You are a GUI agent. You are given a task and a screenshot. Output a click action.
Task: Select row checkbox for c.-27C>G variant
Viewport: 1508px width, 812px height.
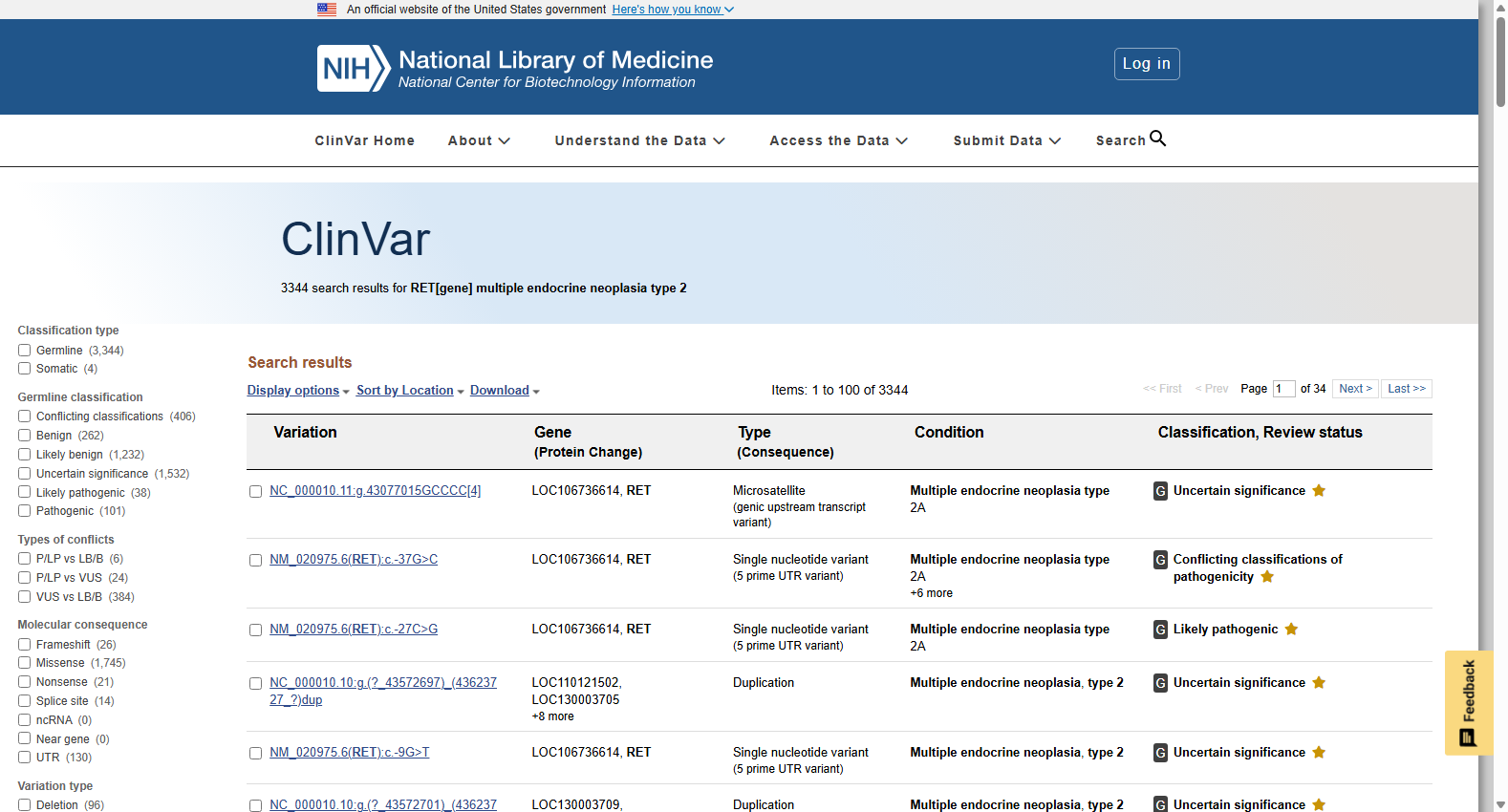(x=256, y=630)
